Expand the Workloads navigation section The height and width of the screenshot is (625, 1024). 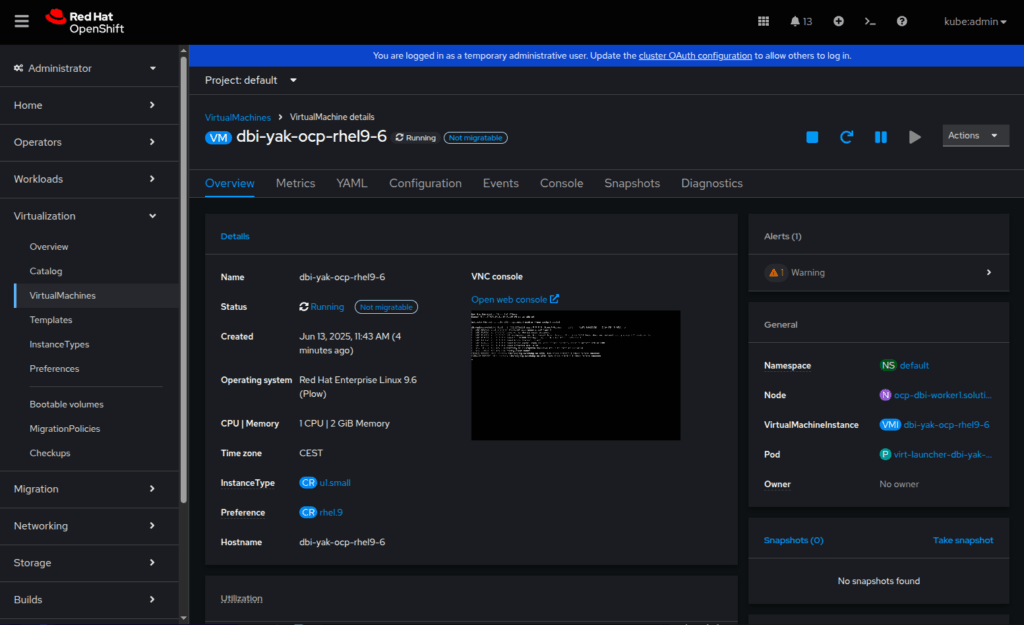[89, 179]
